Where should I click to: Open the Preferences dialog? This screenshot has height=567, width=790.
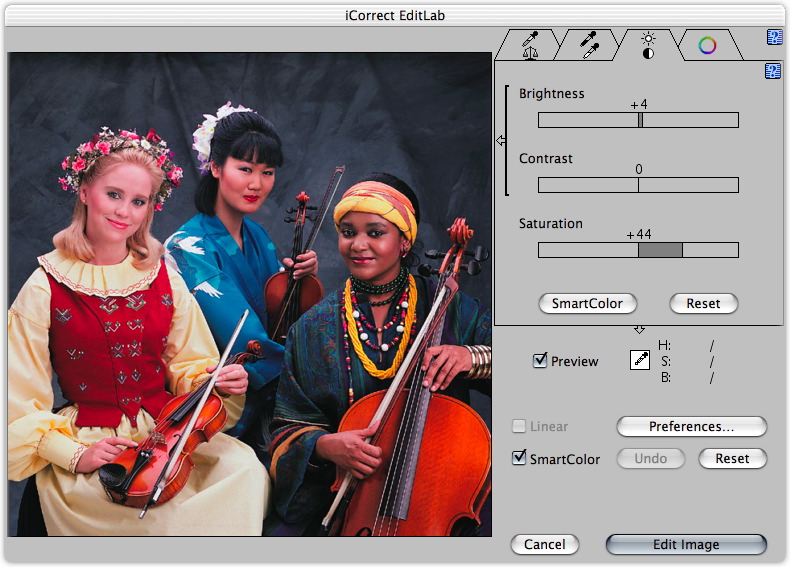[x=691, y=426]
